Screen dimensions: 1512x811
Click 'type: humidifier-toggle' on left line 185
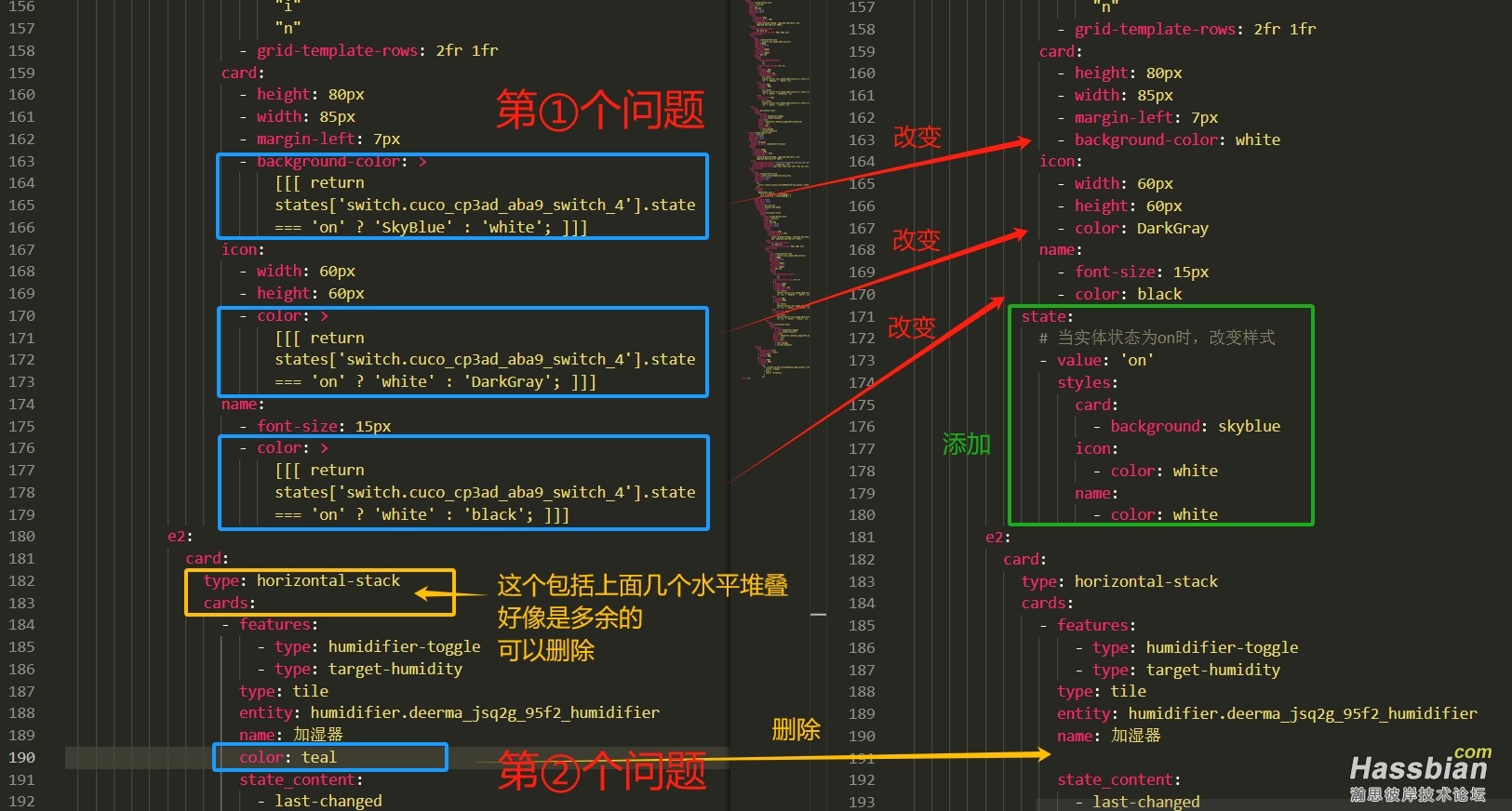coord(378,646)
